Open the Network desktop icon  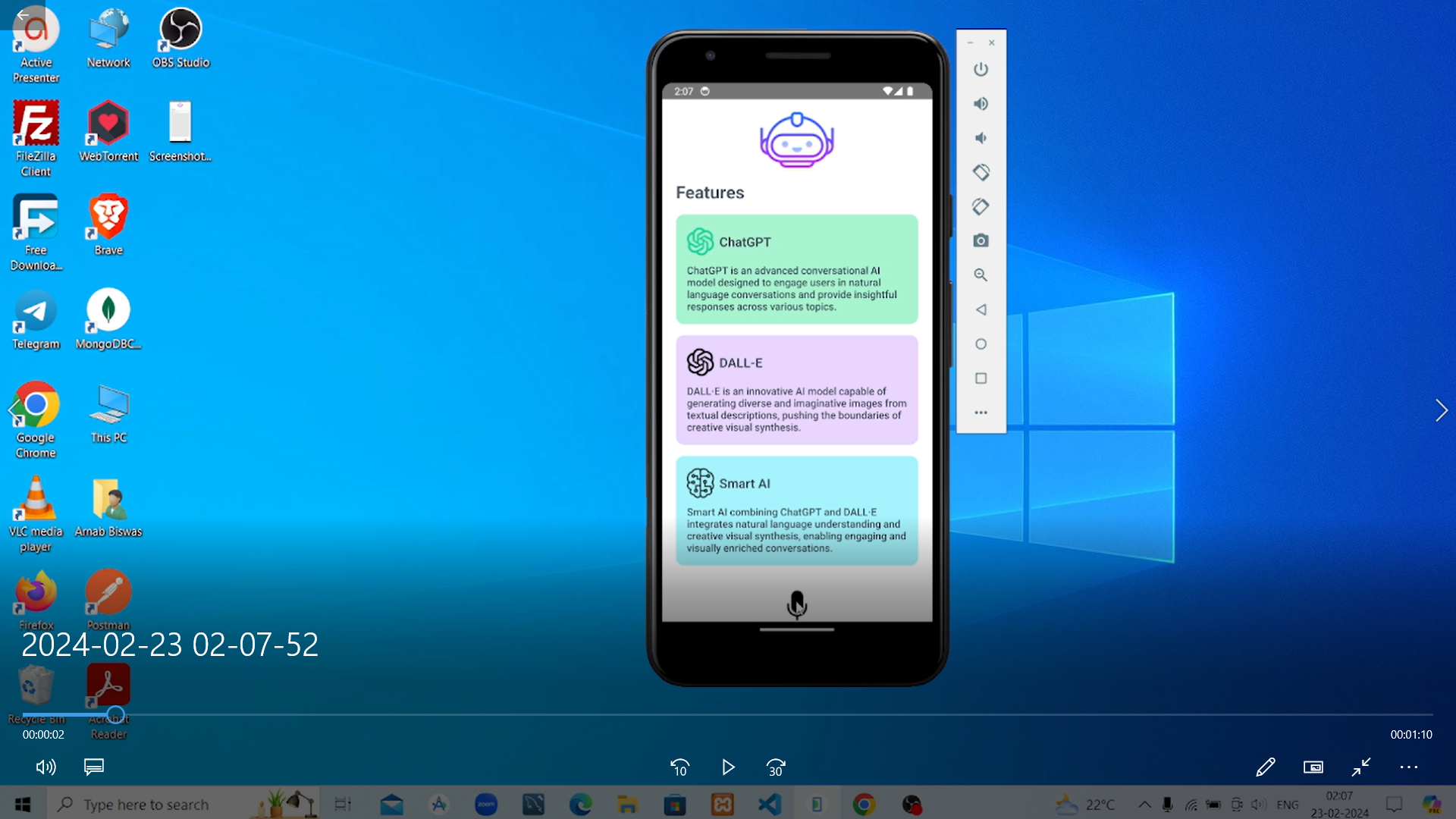[108, 38]
